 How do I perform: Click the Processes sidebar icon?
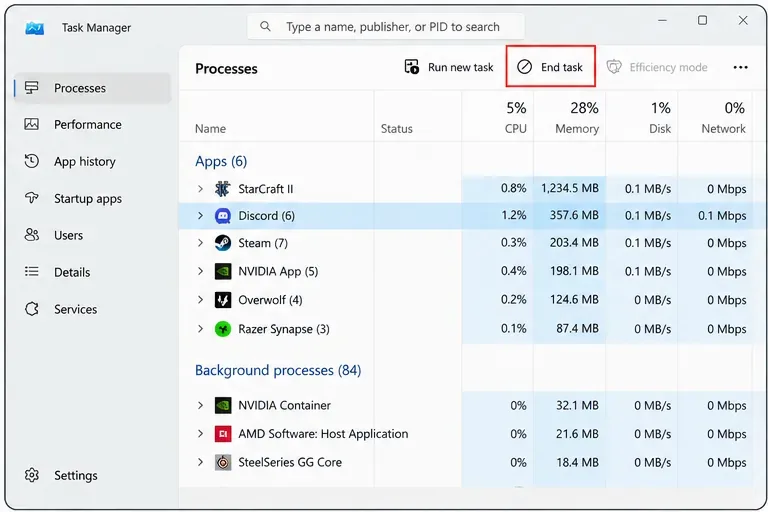(x=31, y=88)
